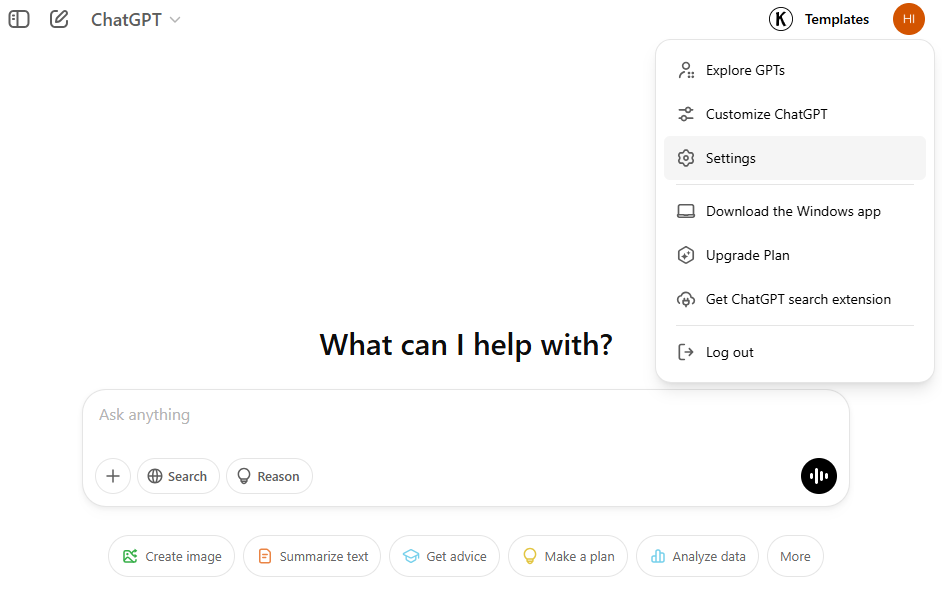Image resolution: width=942 pixels, height=606 pixels.
Task: Choose Download the Windows app
Action: click(x=794, y=211)
